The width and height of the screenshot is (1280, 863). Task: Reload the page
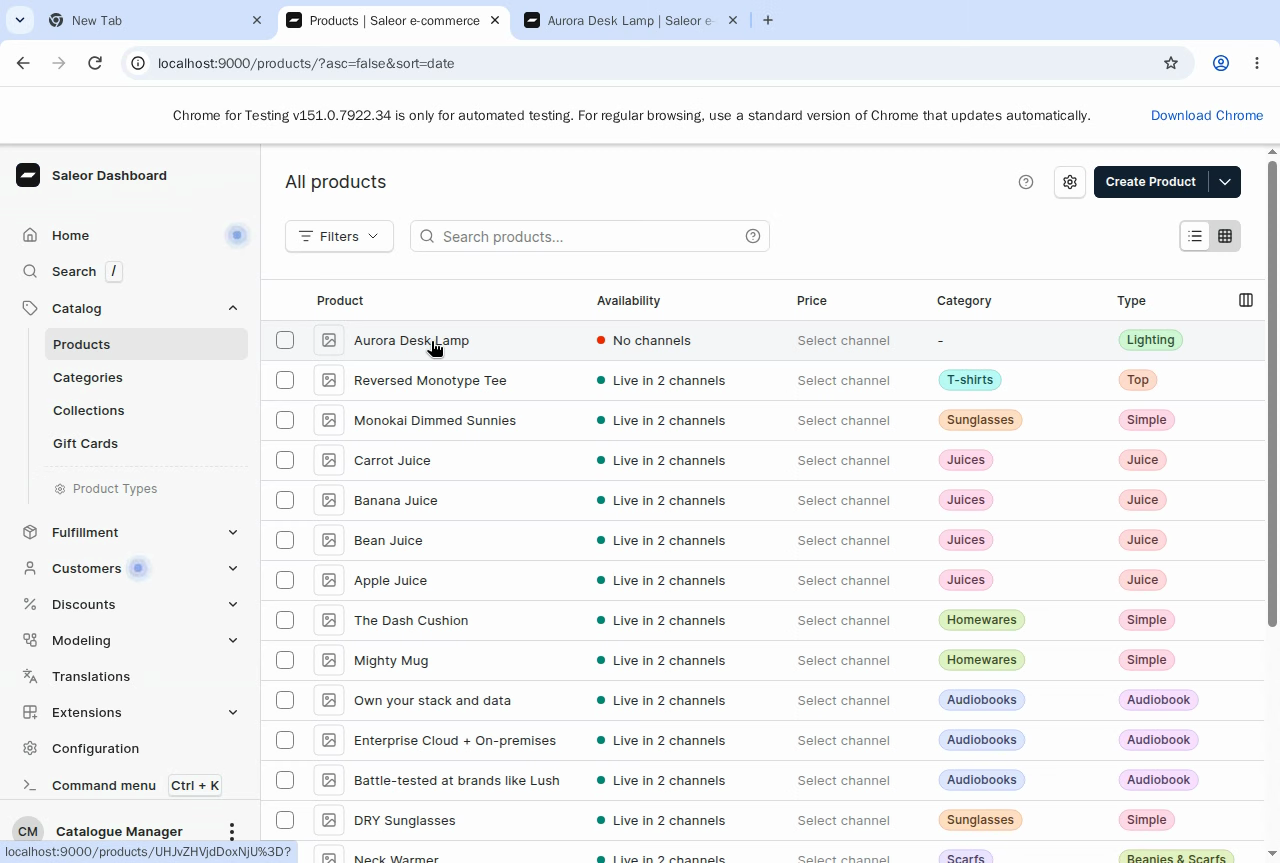(95, 63)
